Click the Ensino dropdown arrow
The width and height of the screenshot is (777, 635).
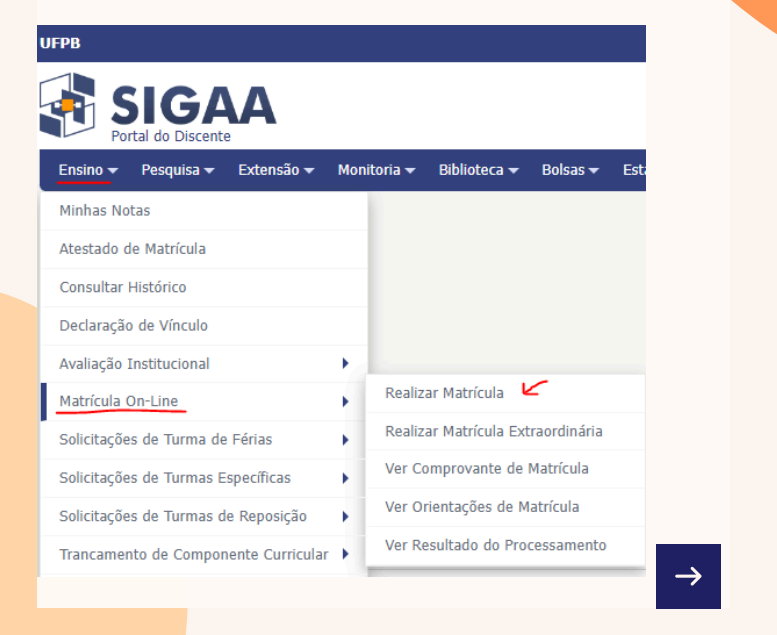pyautogui.click(x=113, y=171)
